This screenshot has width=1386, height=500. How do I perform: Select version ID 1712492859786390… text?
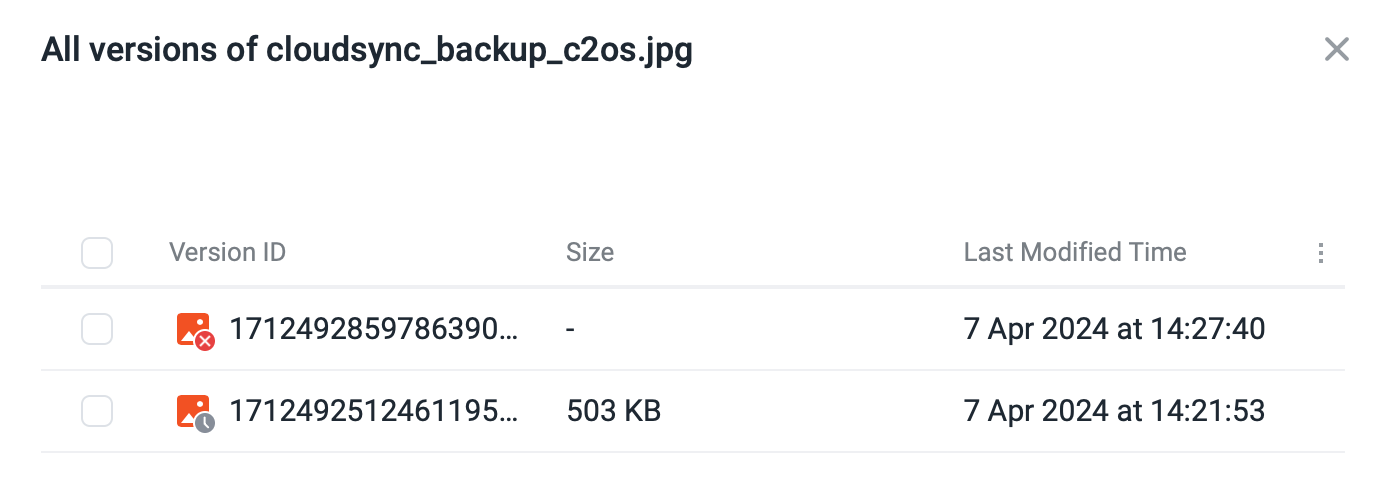(x=375, y=329)
